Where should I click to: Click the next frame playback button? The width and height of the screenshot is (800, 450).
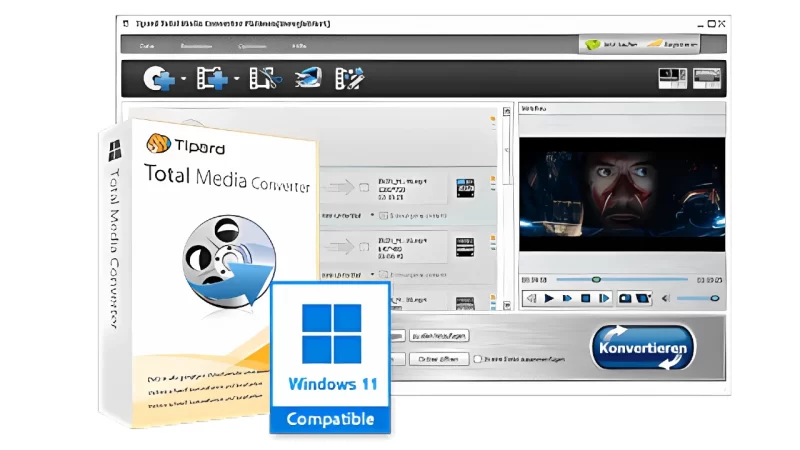pos(604,298)
